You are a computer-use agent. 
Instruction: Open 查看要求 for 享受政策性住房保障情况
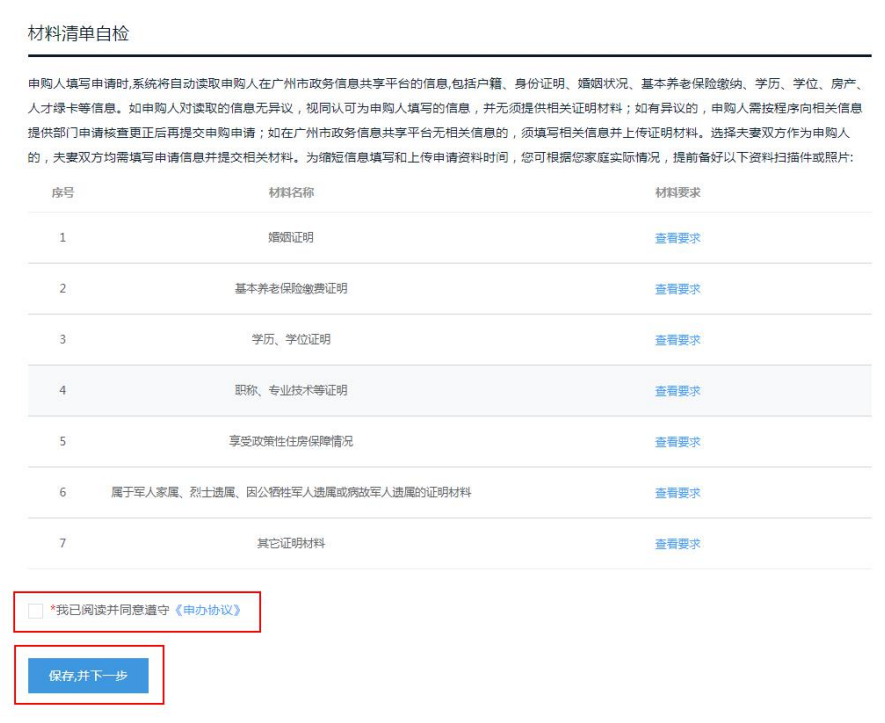pyautogui.click(x=677, y=442)
